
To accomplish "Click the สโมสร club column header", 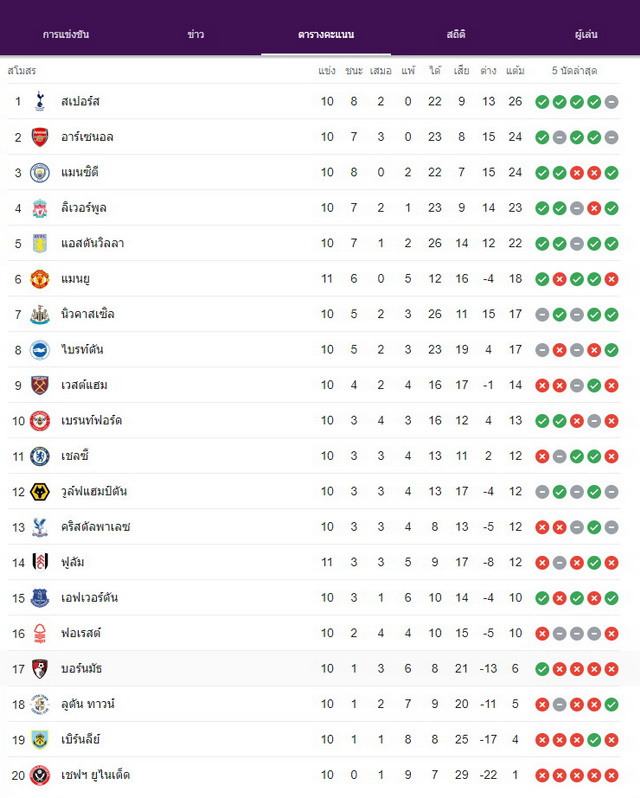I will pyautogui.click(x=22, y=71).
